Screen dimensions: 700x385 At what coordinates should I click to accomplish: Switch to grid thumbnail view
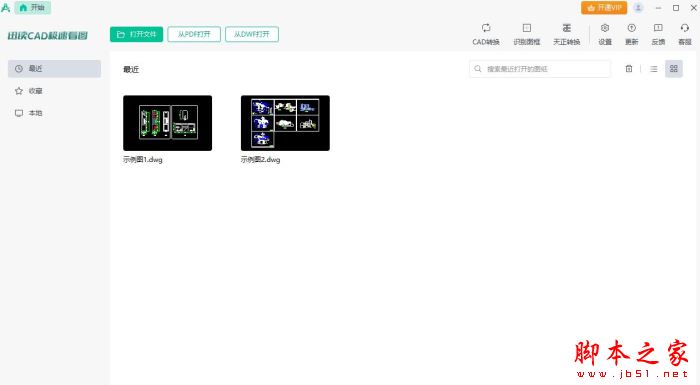click(674, 69)
